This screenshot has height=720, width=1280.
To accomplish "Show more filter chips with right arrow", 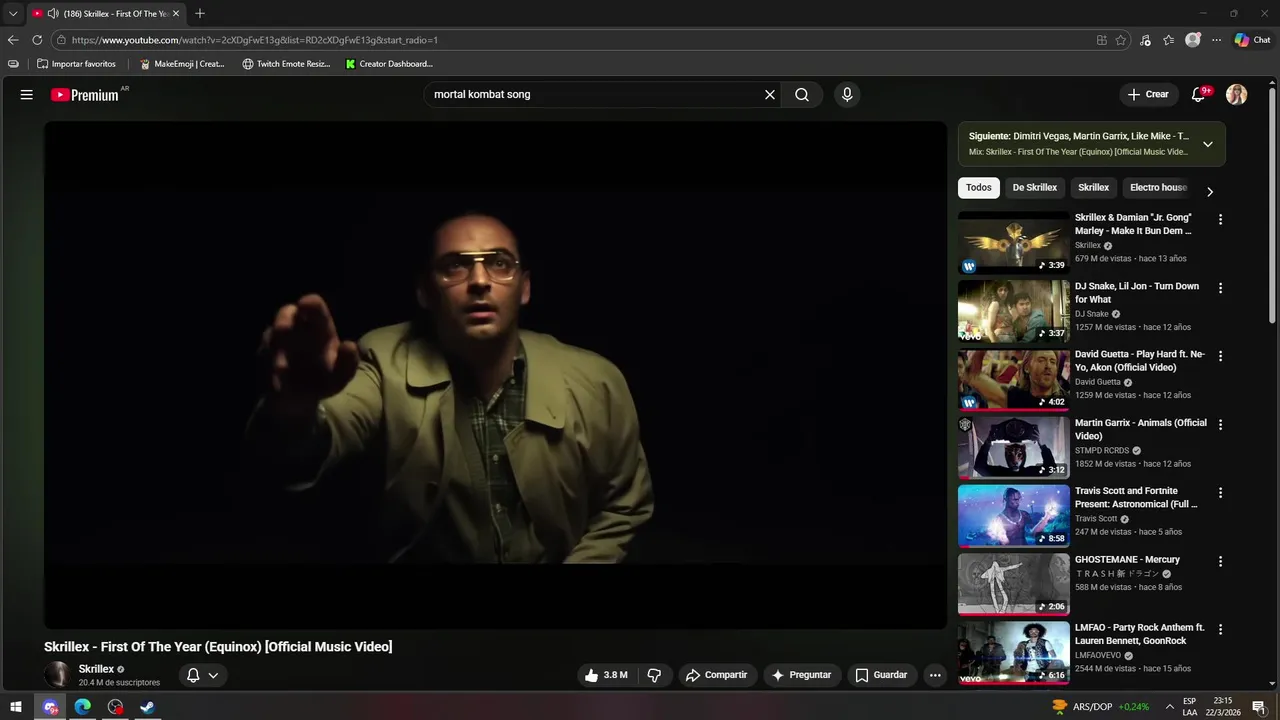I will (x=1210, y=191).
